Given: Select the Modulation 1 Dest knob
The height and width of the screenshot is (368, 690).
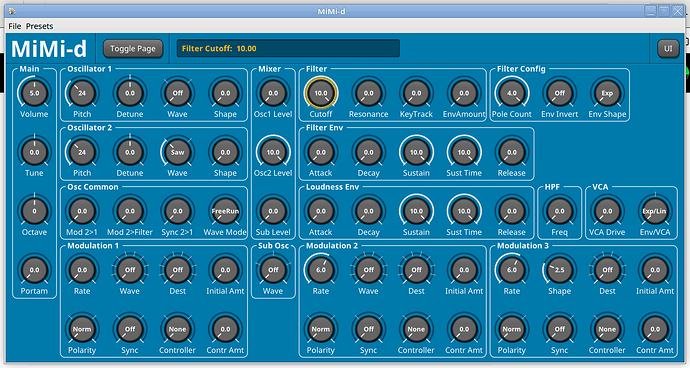Looking at the screenshot, I should click(177, 270).
